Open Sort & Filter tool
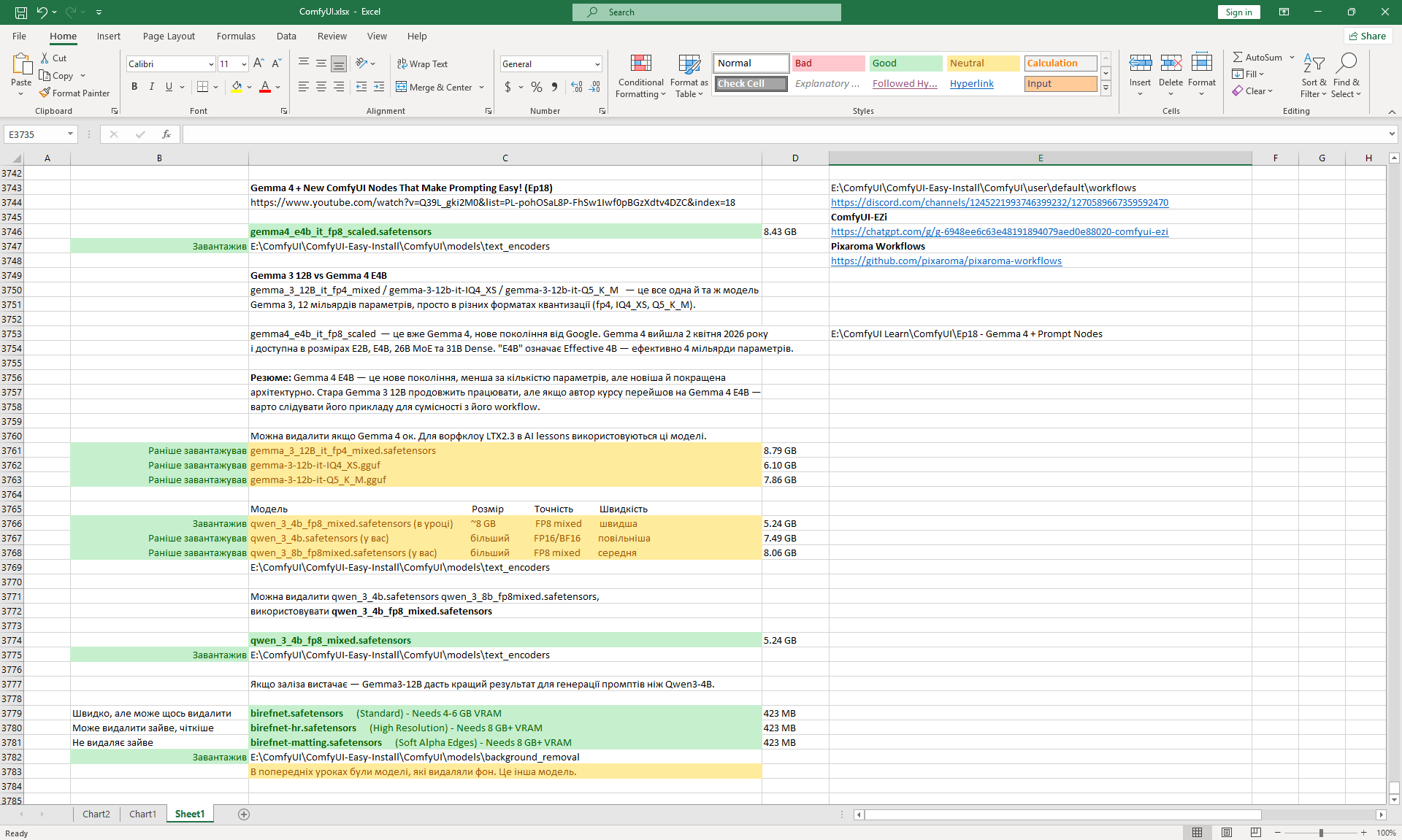 (1314, 76)
